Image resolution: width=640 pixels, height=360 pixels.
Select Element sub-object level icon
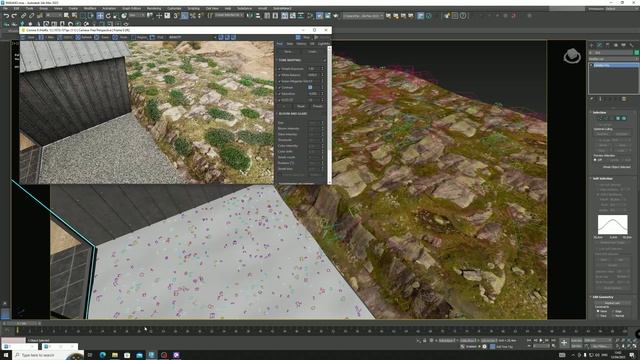[x=624, y=118]
